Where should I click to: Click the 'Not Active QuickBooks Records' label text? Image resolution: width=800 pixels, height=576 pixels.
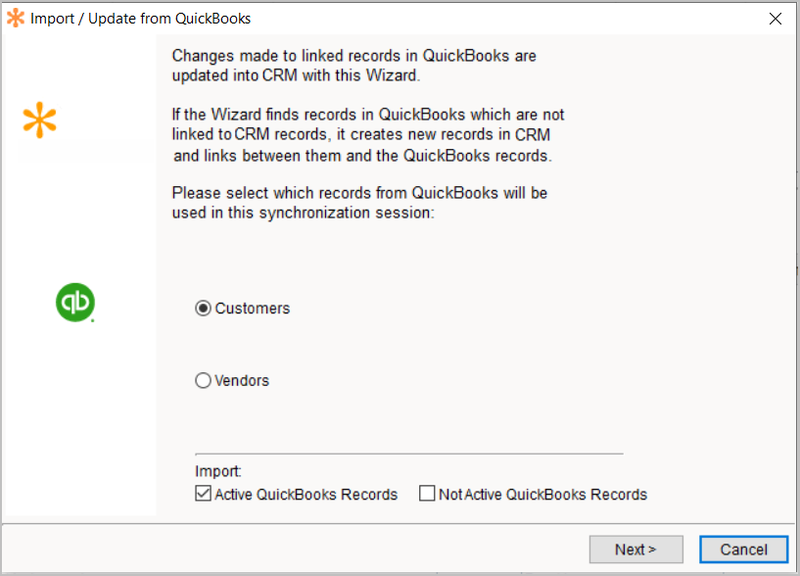pyautogui.click(x=543, y=494)
